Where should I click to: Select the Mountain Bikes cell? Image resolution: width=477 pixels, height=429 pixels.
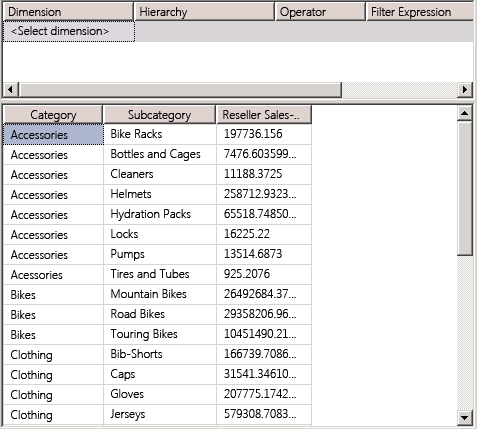(x=160, y=294)
